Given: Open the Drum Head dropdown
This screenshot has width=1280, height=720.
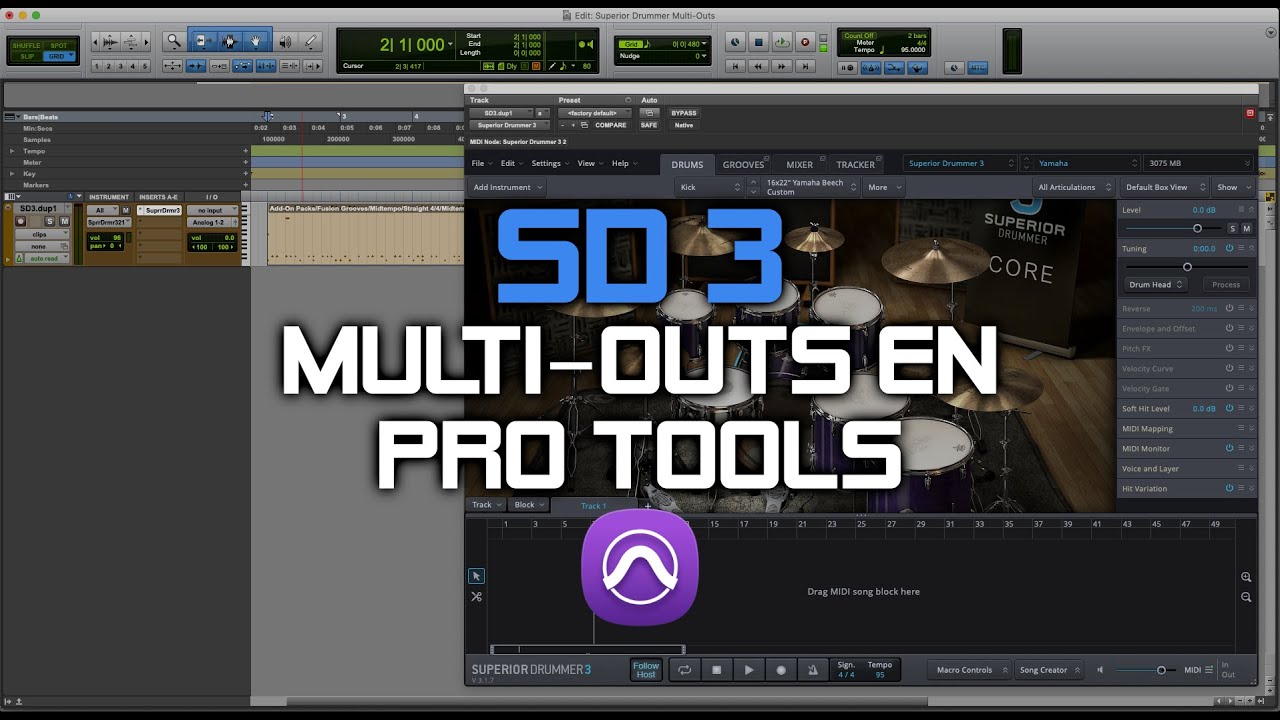Looking at the screenshot, I should (1155, 285).
